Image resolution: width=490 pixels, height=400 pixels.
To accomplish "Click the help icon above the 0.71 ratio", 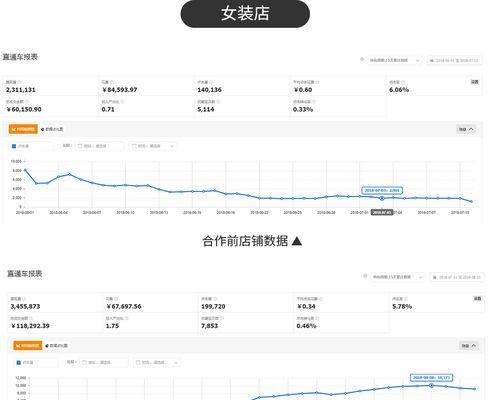I will pos(122,101).
